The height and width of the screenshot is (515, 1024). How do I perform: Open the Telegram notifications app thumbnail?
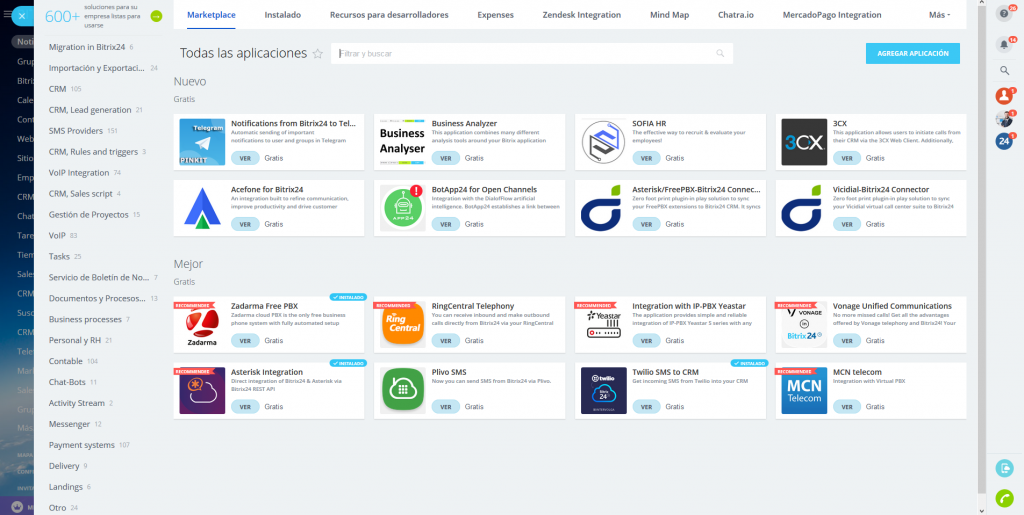coord(202,142)
